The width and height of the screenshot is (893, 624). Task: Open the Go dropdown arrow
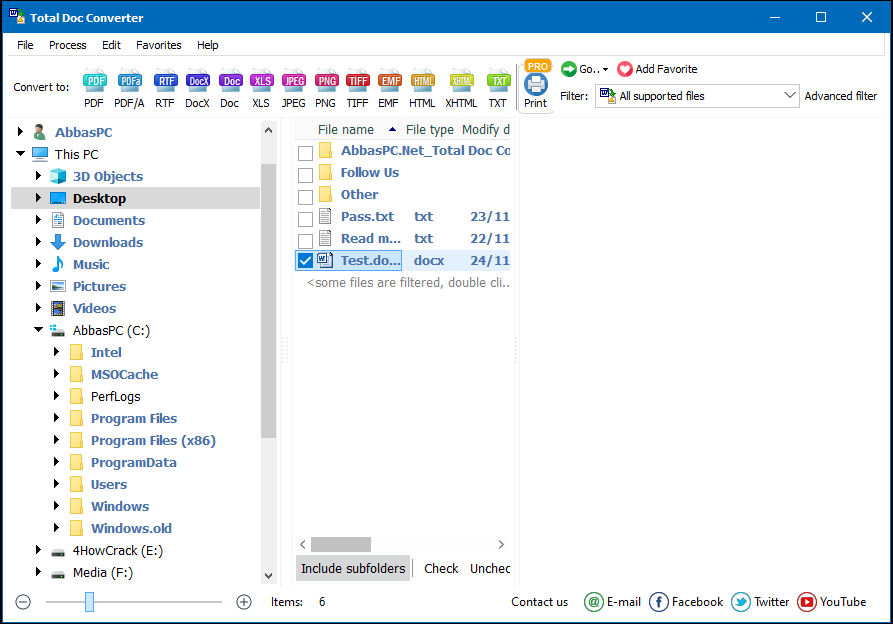pos(605,69)
